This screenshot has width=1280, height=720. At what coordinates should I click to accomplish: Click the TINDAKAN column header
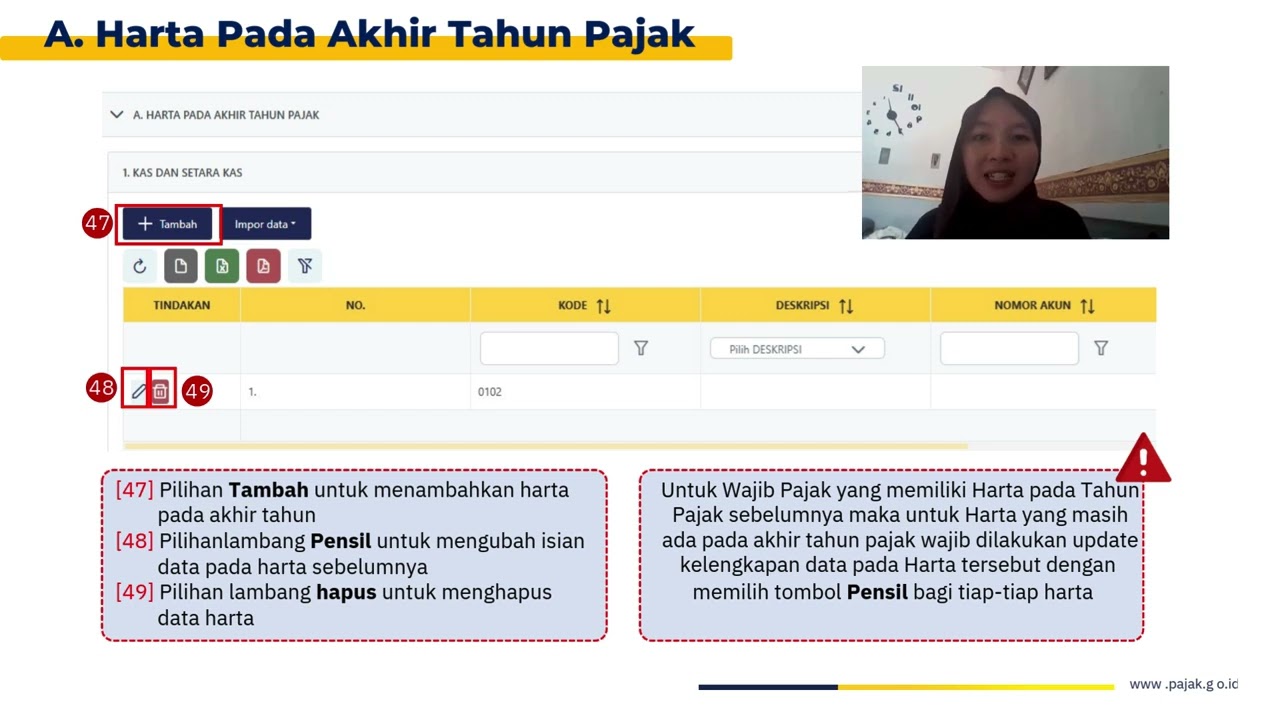(182, 305)
